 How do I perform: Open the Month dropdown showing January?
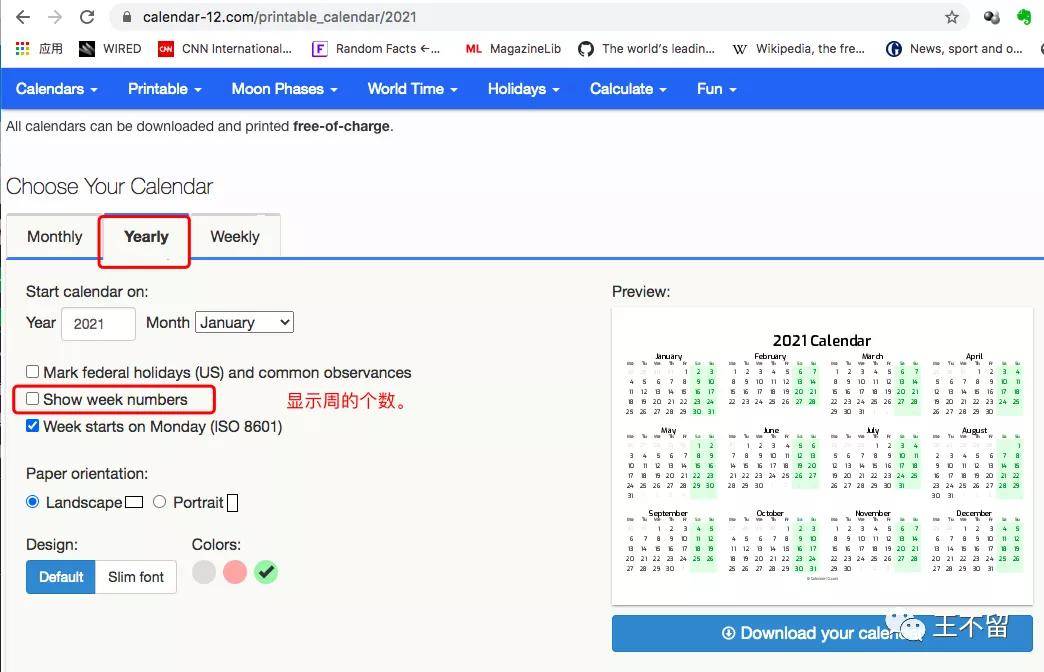244,322
